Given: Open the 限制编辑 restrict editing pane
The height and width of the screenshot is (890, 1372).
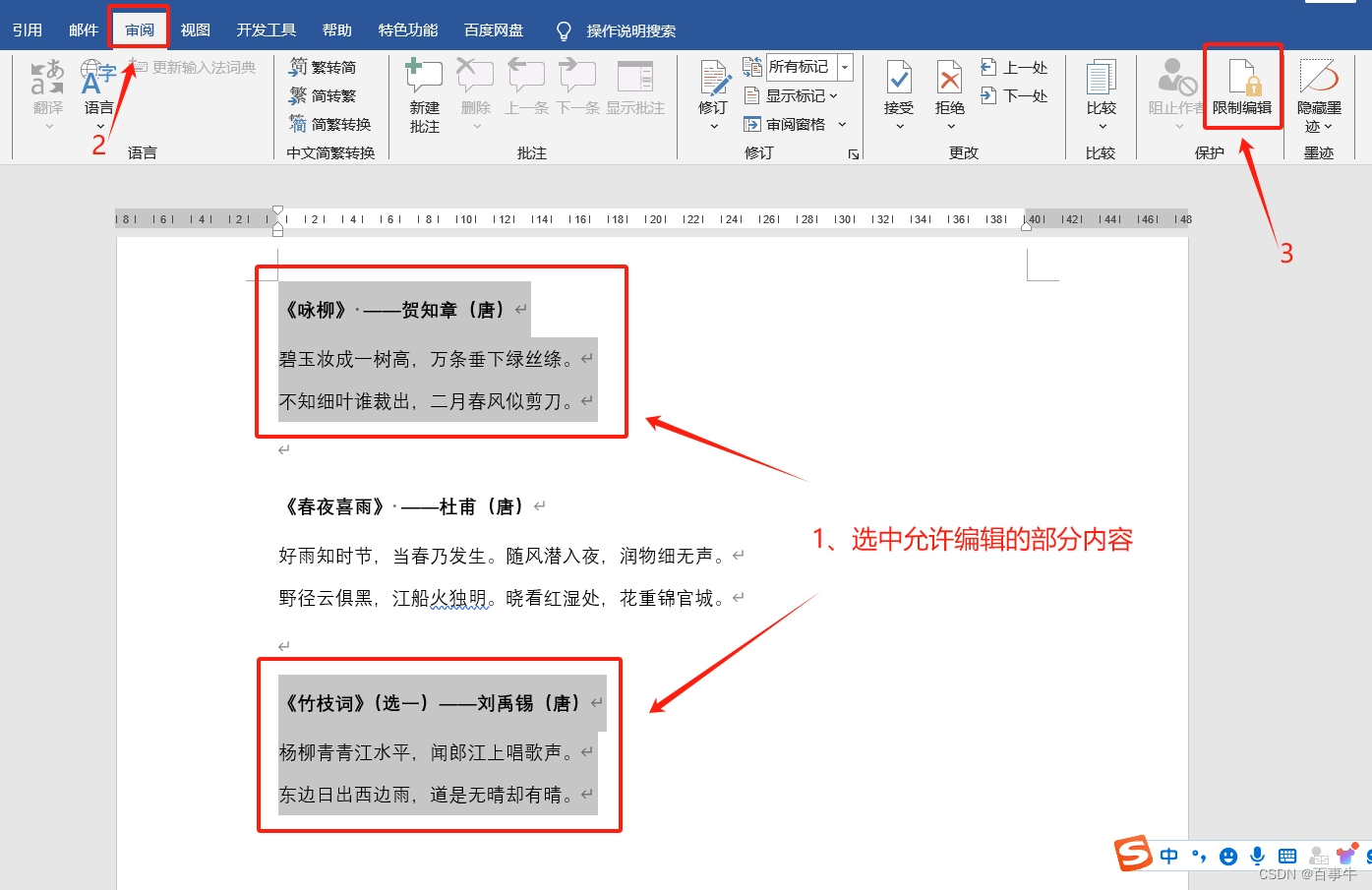Looking at the screenshot, I should click(x=1242, y=89).
